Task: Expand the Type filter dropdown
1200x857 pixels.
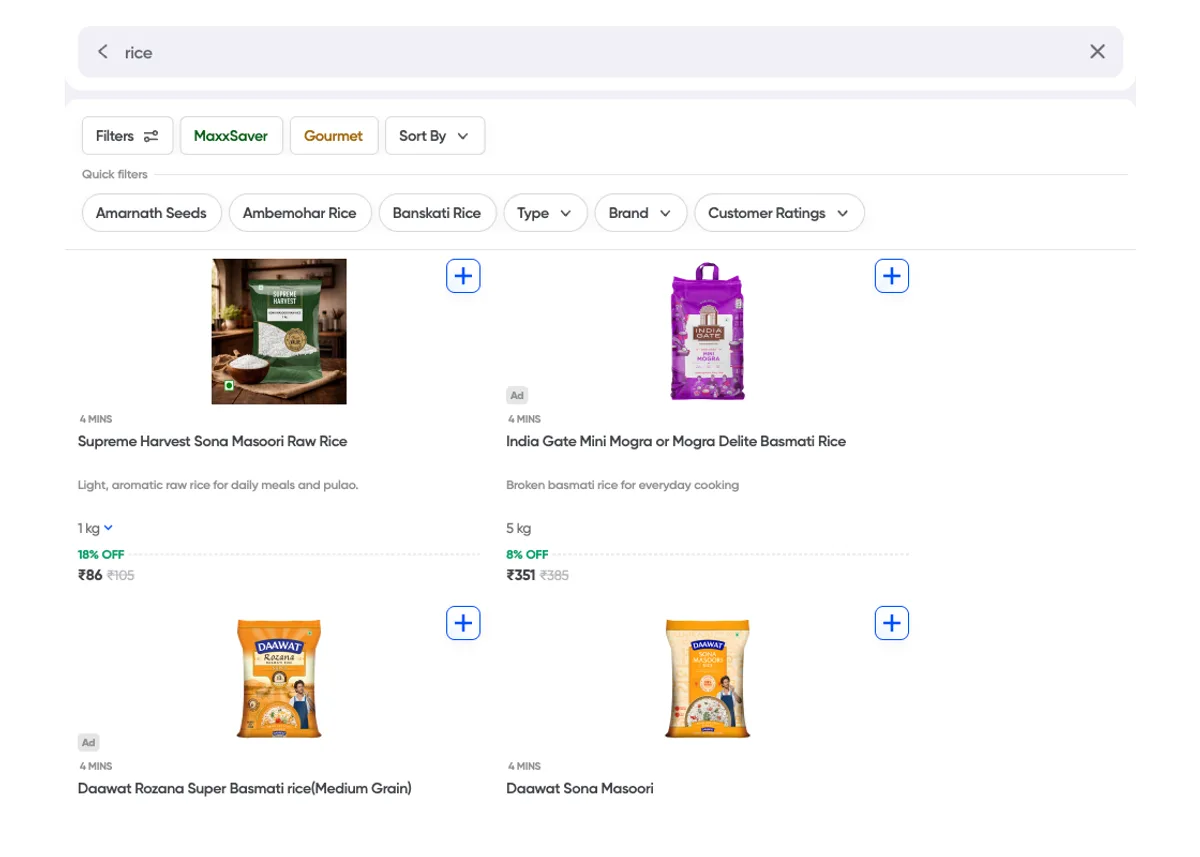Action: (545, 213)
